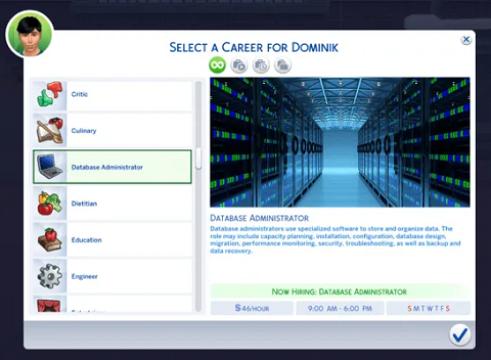Close the career selection dialog
This screenshot has width=491, height=360.
(466, 40)
